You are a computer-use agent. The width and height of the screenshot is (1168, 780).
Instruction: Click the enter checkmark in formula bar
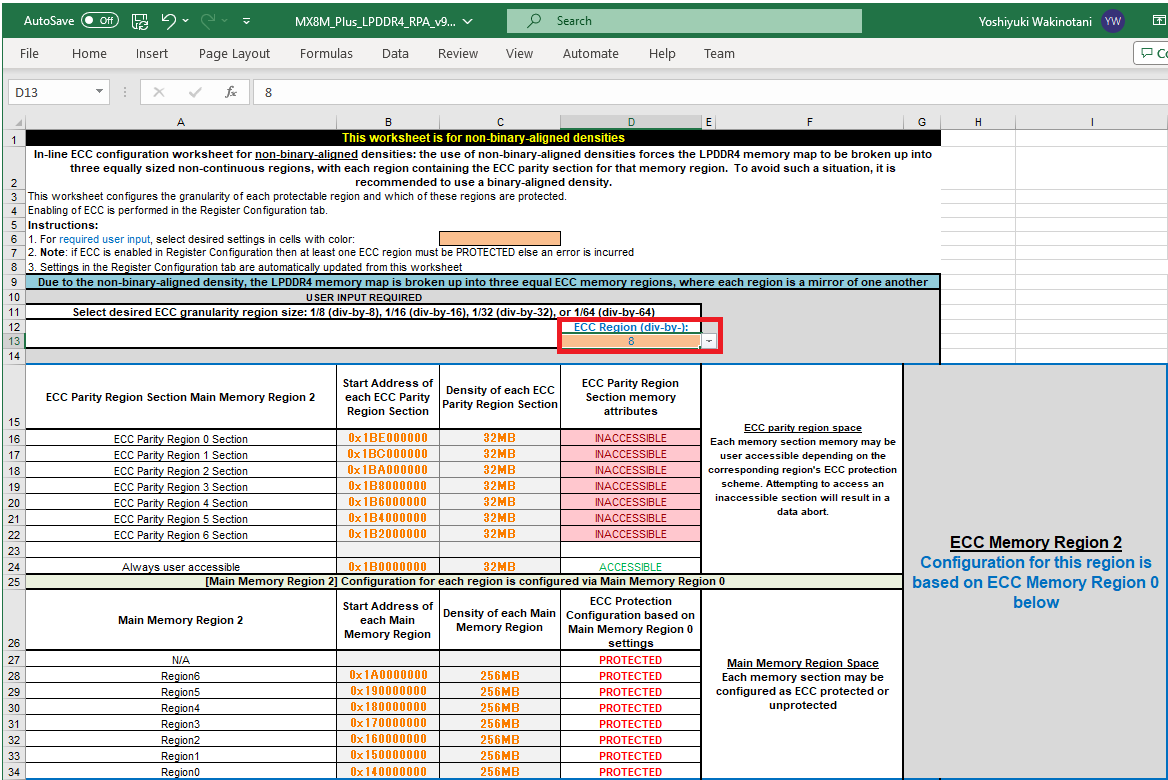[x=195, y=92]
